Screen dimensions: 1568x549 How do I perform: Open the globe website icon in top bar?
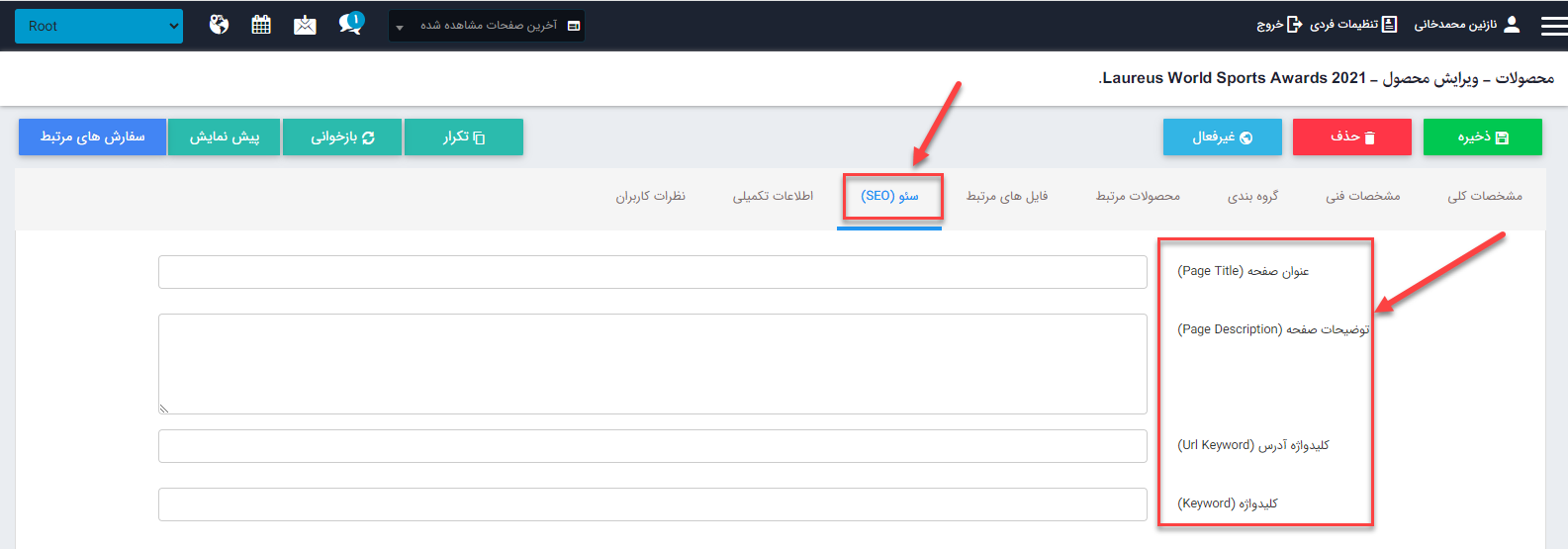[220, 25]
